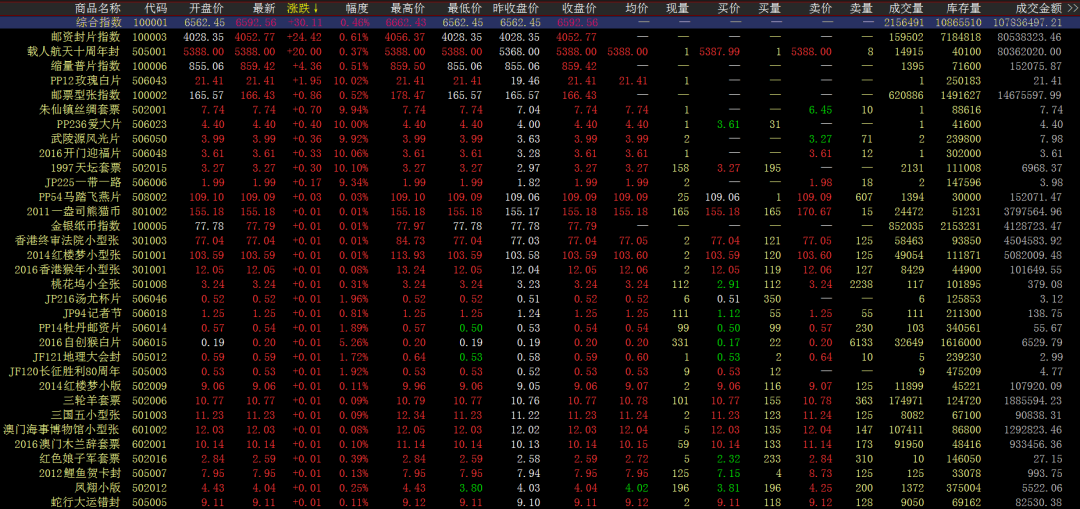Select 2014红楼梦小版 in the list
1080x509 pixels.
[79, 386]
